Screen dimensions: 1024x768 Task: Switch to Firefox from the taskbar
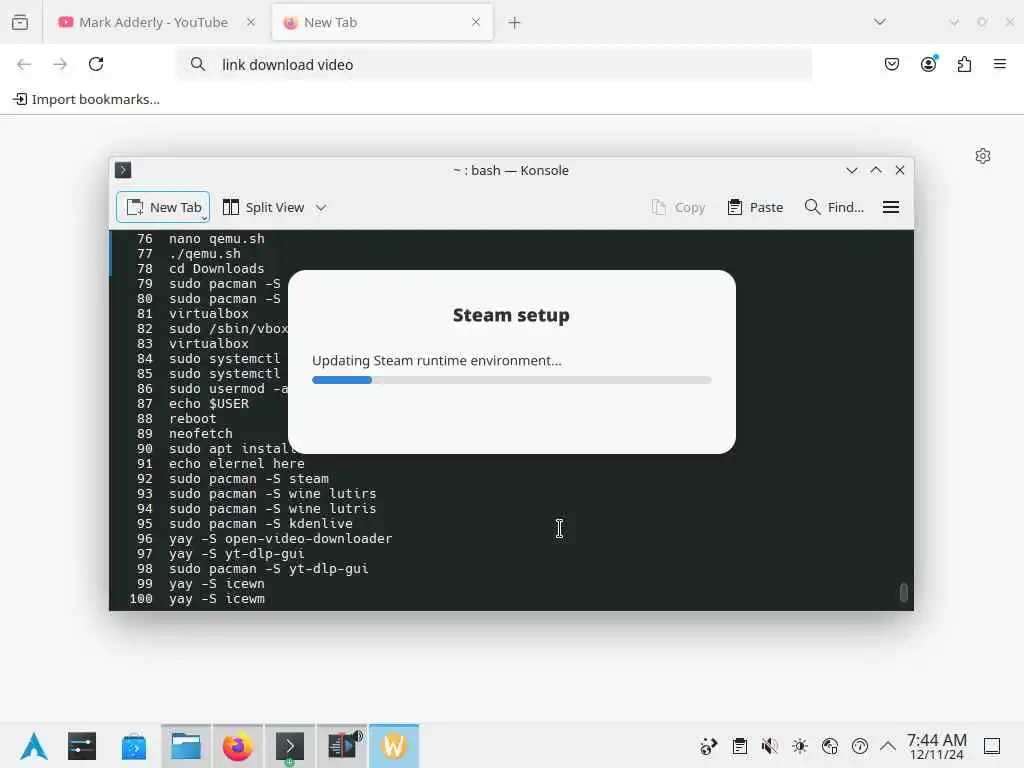(238, 746)
